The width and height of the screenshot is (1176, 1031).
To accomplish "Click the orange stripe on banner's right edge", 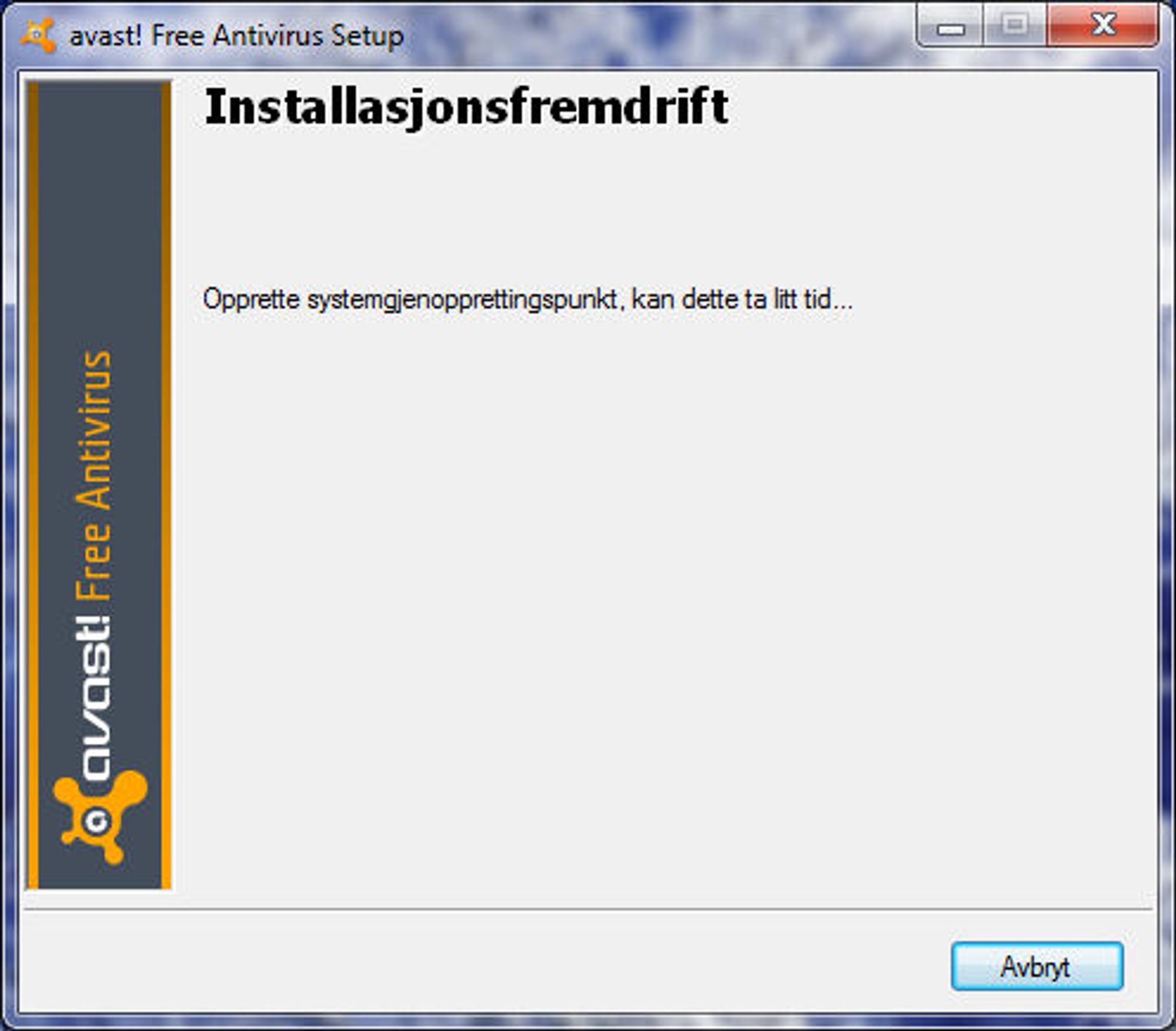I will click(166, 485).
